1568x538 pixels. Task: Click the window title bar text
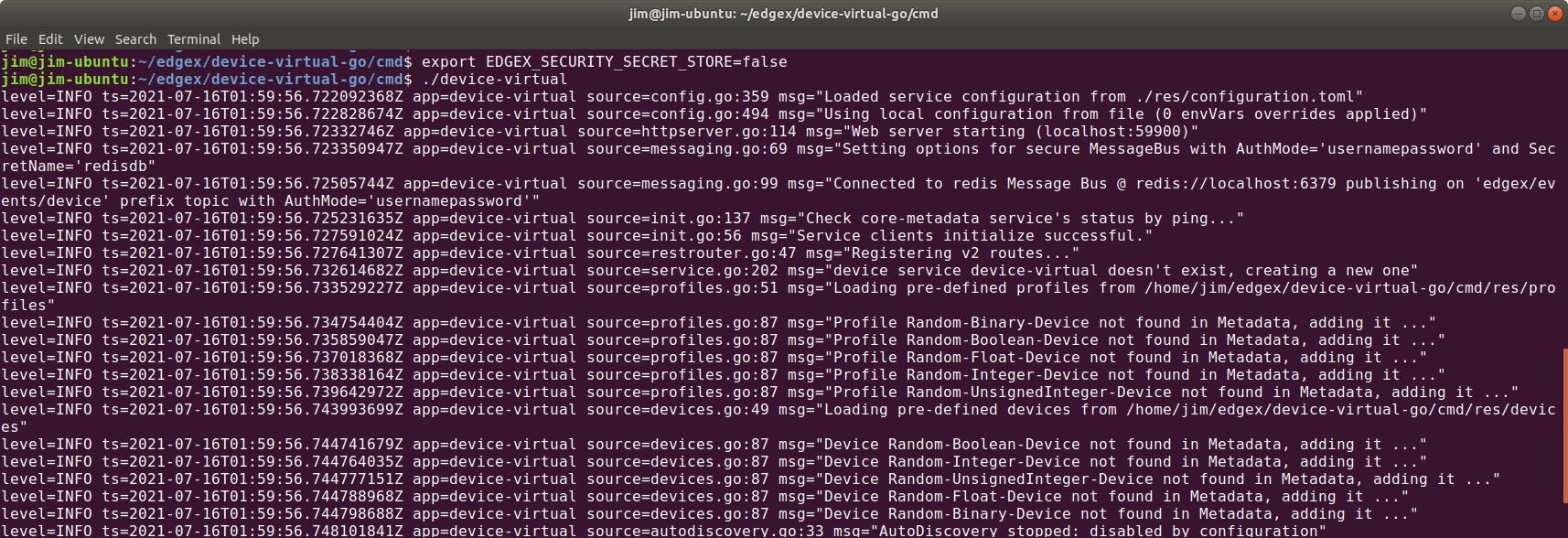tap(783, 14)
